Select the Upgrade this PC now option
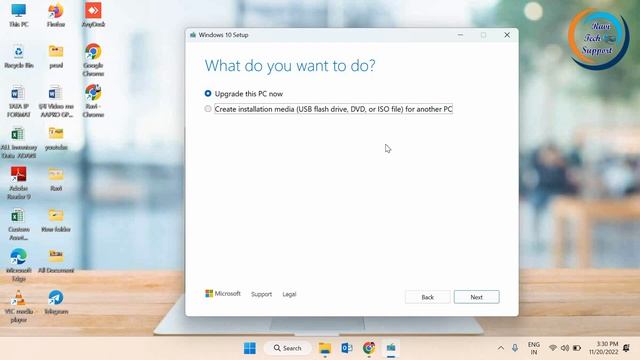640x360 pixels. pos(208,93)
